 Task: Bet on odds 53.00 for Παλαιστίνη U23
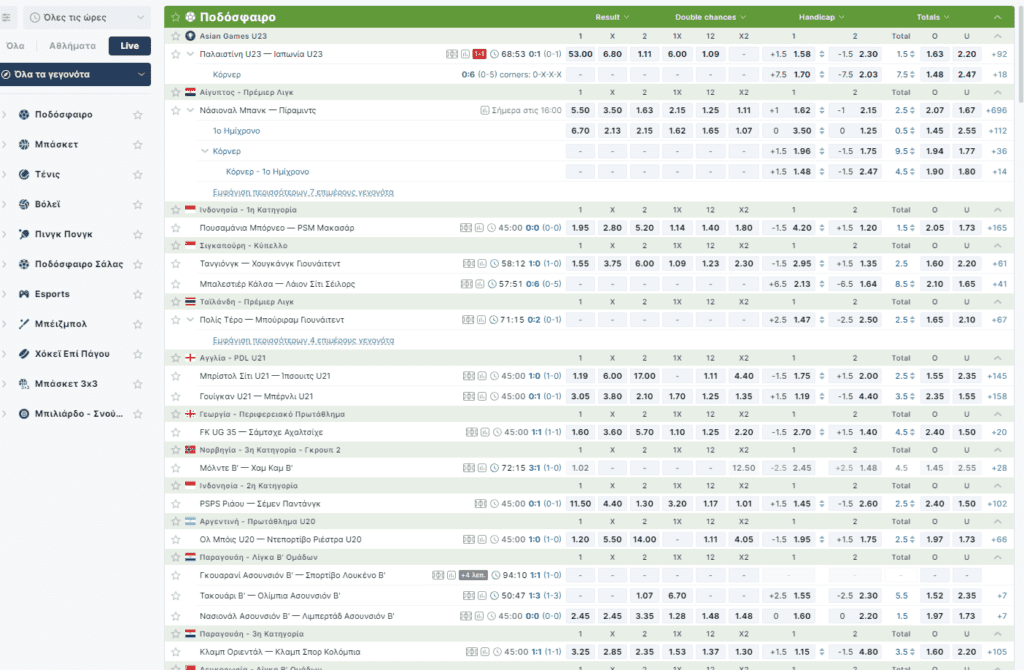click(580, 54)
